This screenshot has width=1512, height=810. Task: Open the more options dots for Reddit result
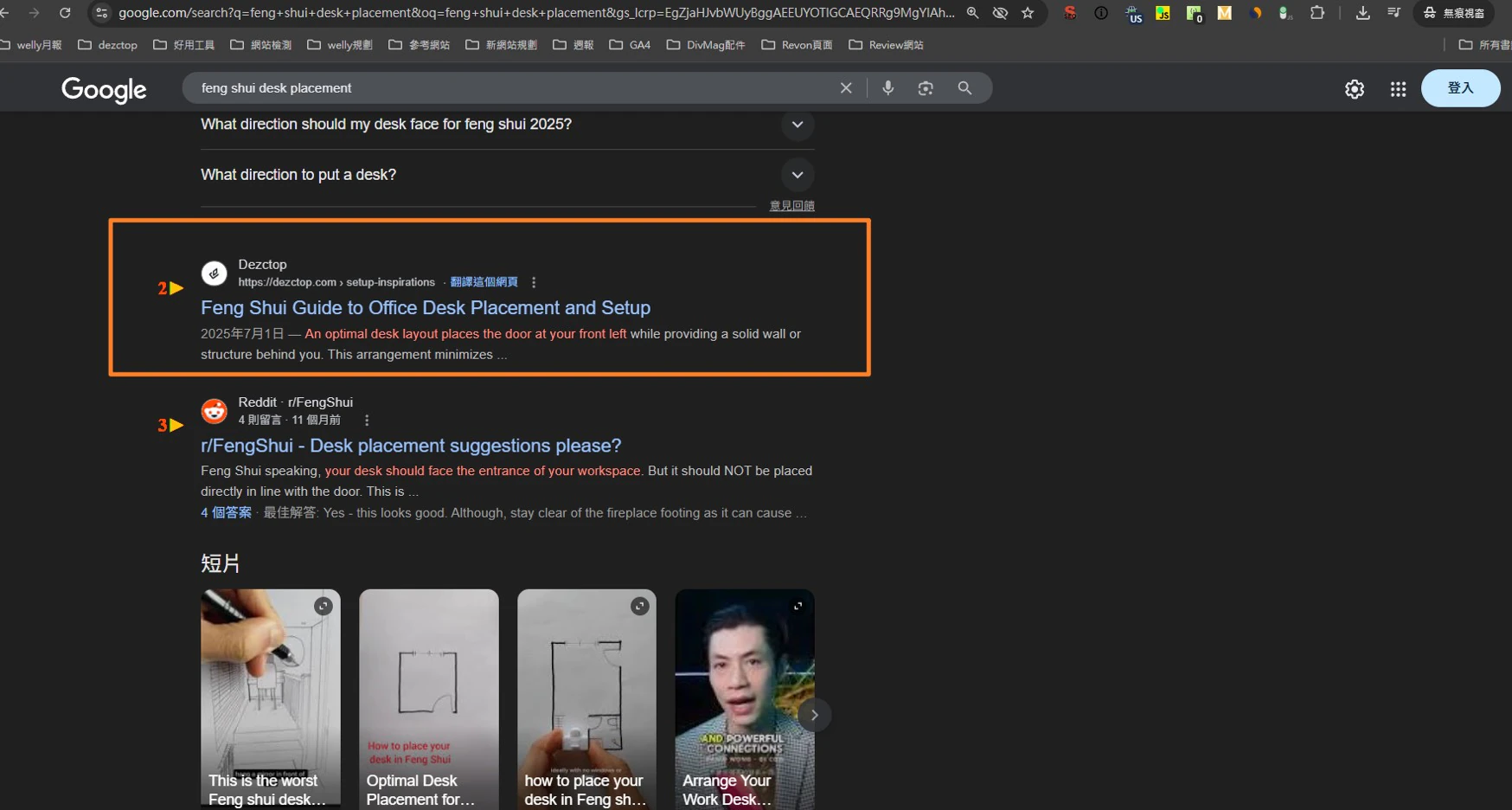tap(367, 421)
